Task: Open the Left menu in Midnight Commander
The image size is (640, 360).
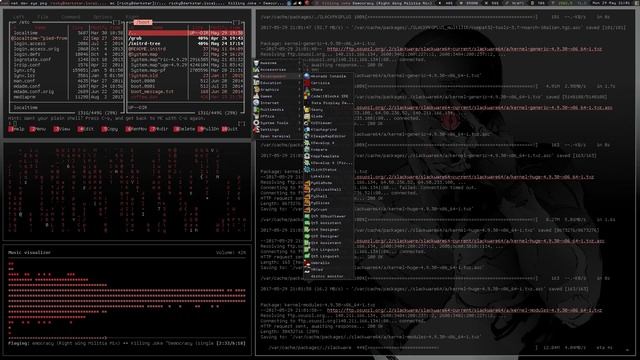Action: (18, 17)
